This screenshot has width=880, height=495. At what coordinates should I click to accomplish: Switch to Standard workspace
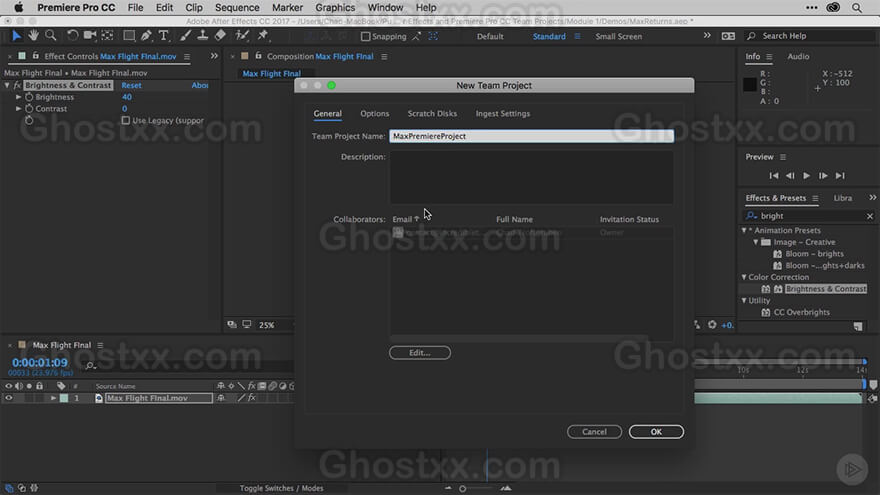[x=549, y=36]
